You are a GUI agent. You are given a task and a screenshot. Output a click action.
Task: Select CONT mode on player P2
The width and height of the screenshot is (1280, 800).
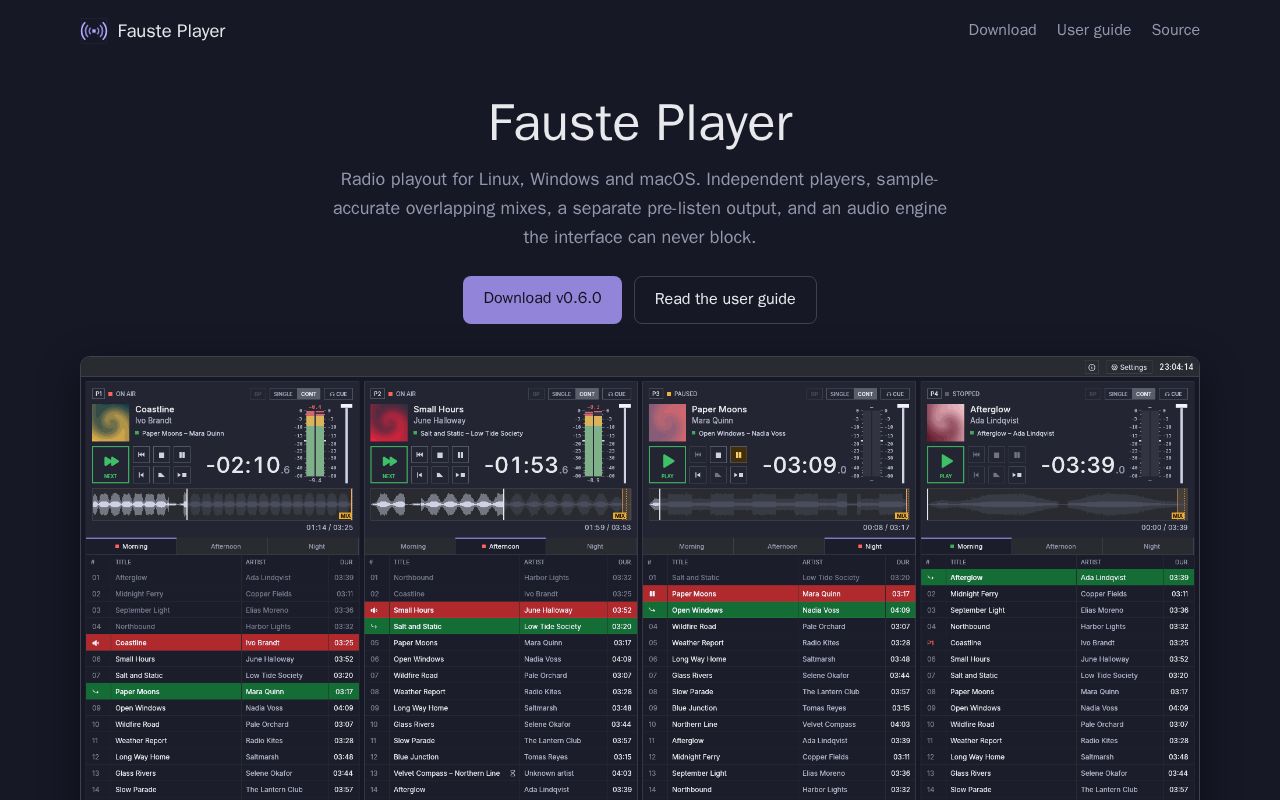[587, 394]
